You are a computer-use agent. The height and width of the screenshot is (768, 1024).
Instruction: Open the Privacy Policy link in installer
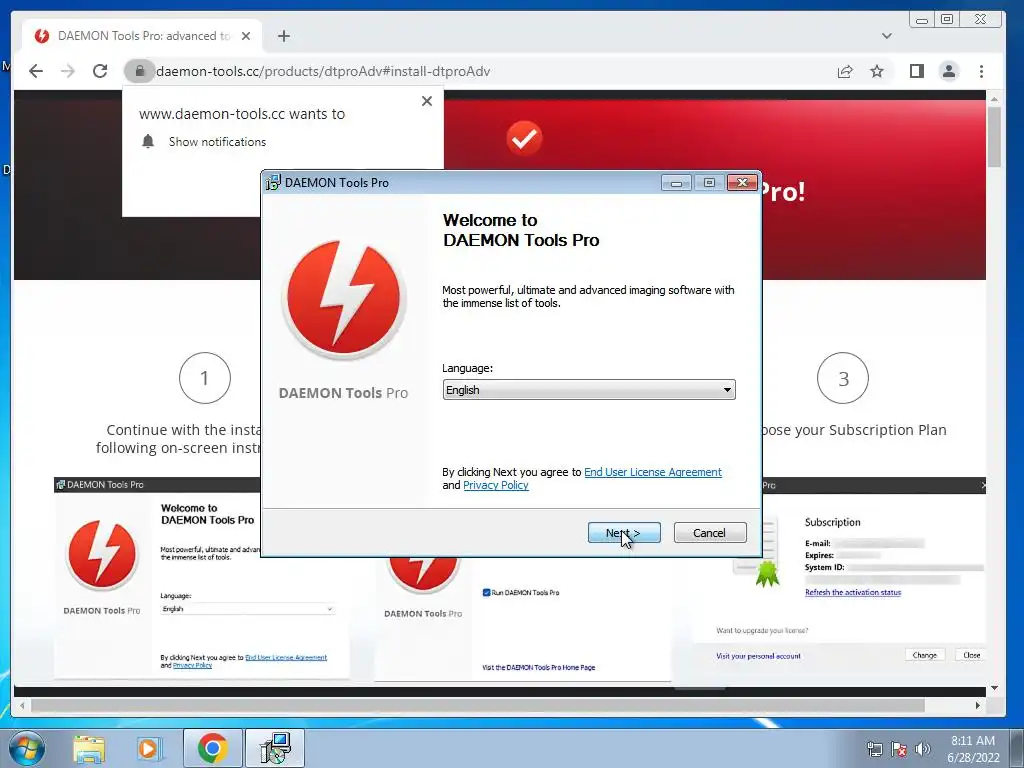[496, 485]
